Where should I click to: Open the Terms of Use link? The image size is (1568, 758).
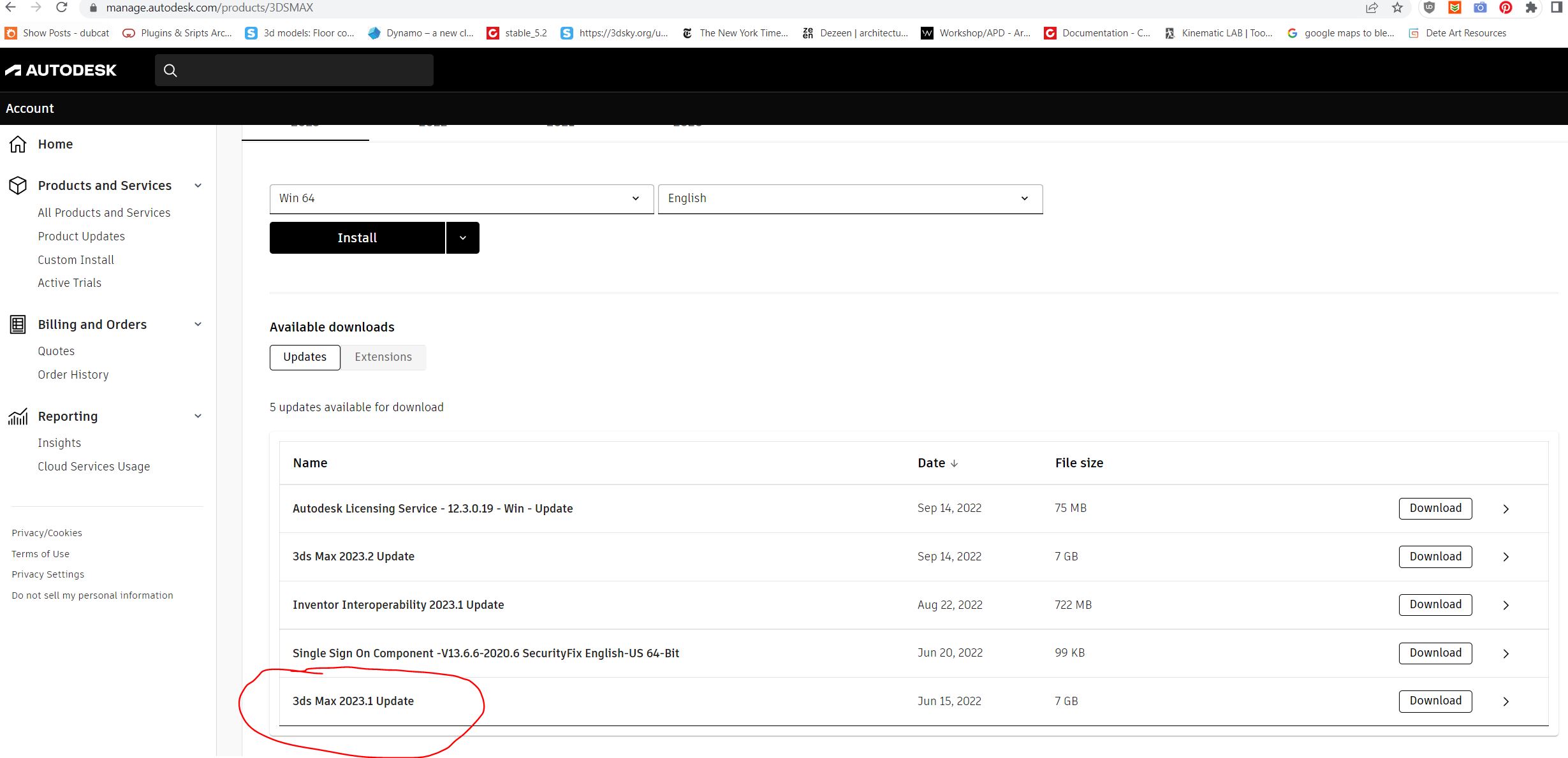tap(40, 554)
